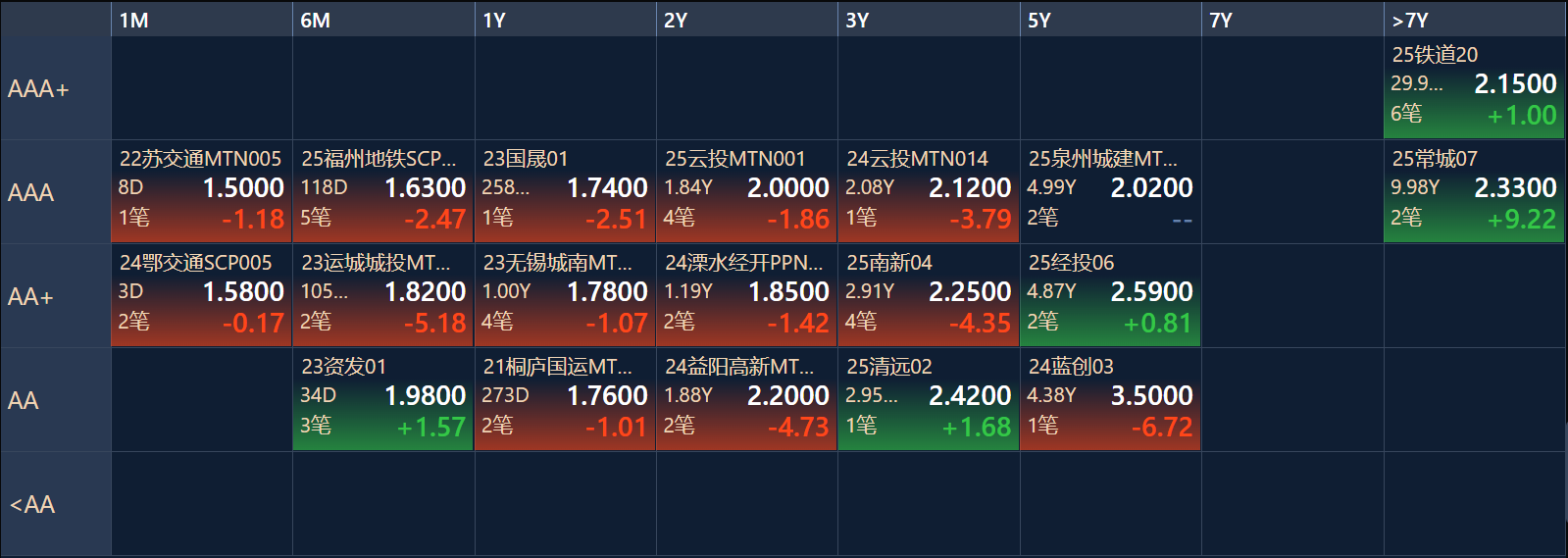1568x558 pixels.
Task: Open the 23资发01 bond cell
Action: (383, 400)
